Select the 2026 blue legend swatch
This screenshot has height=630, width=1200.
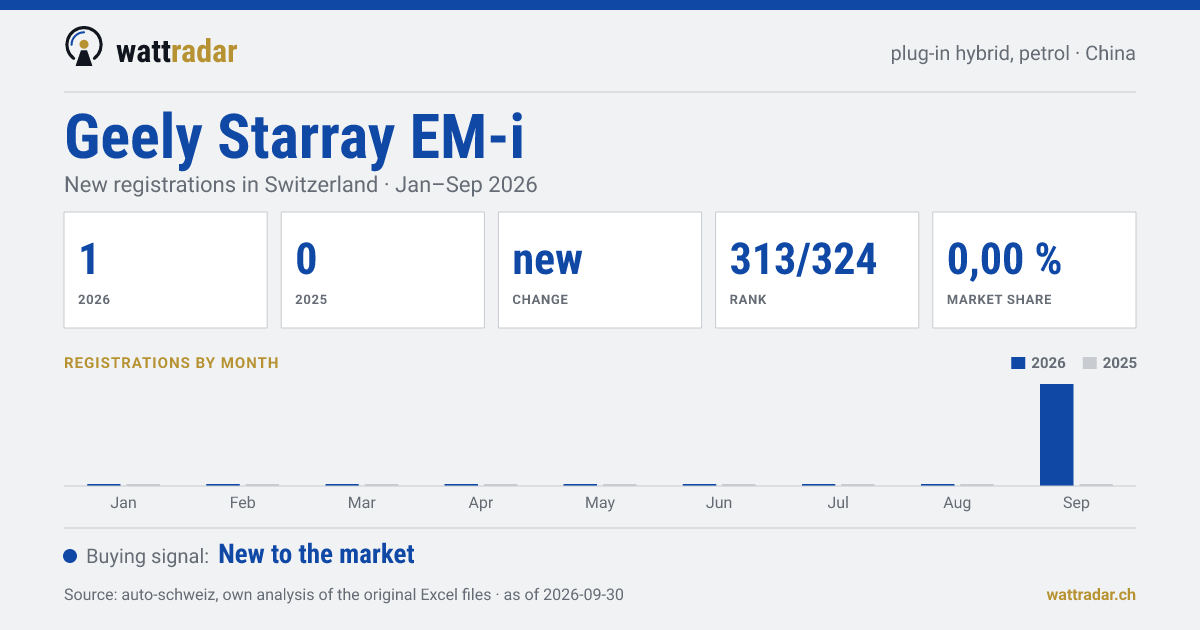coord(1018,363)
